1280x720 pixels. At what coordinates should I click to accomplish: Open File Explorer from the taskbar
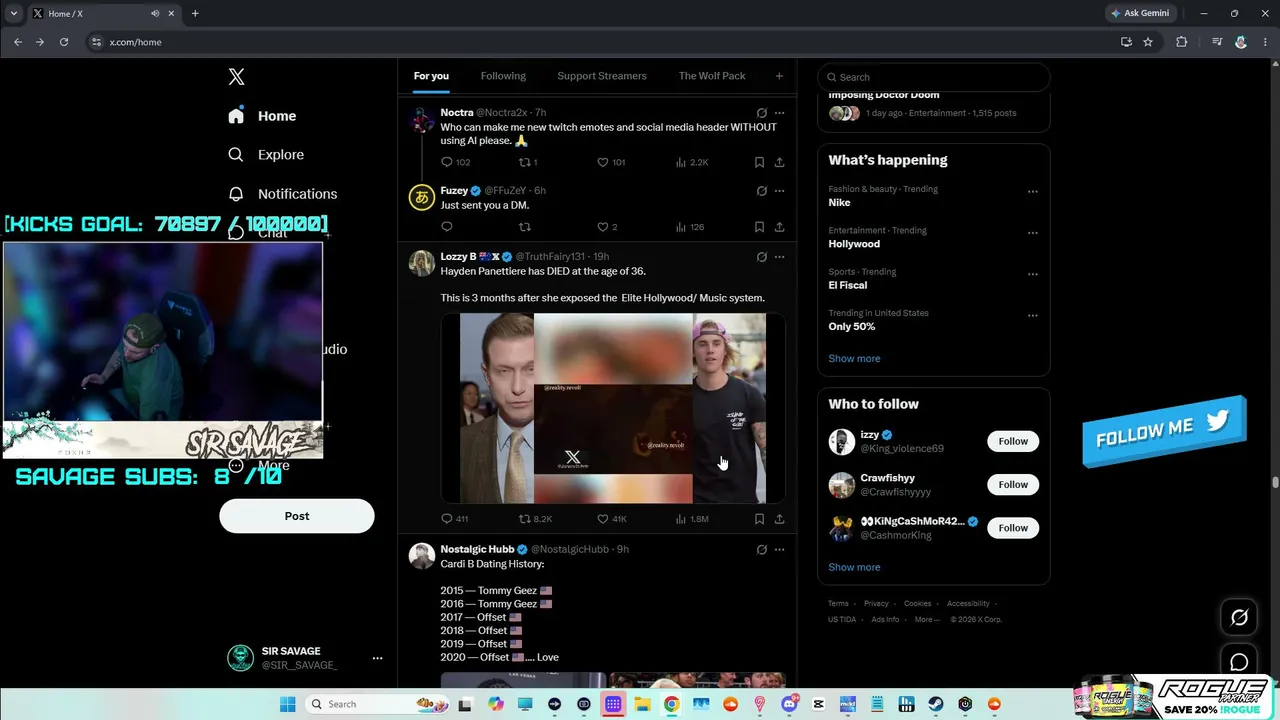click(642, 704)
